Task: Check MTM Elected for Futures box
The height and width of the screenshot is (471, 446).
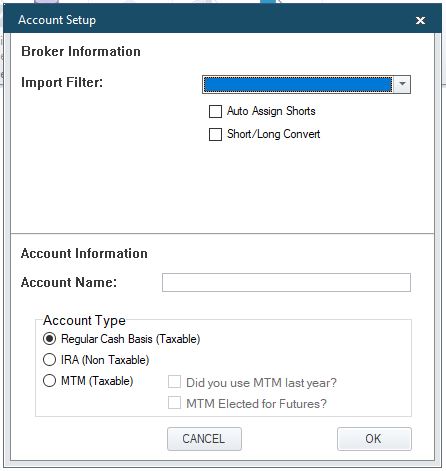Action: tap(174, 403)
